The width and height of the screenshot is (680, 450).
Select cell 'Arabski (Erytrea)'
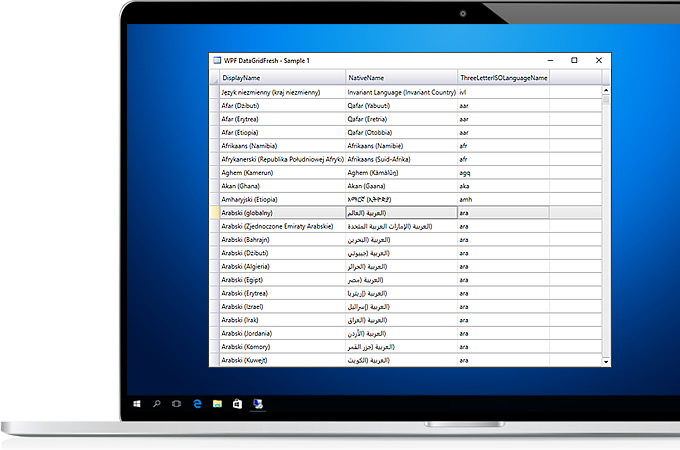[282, 293]
